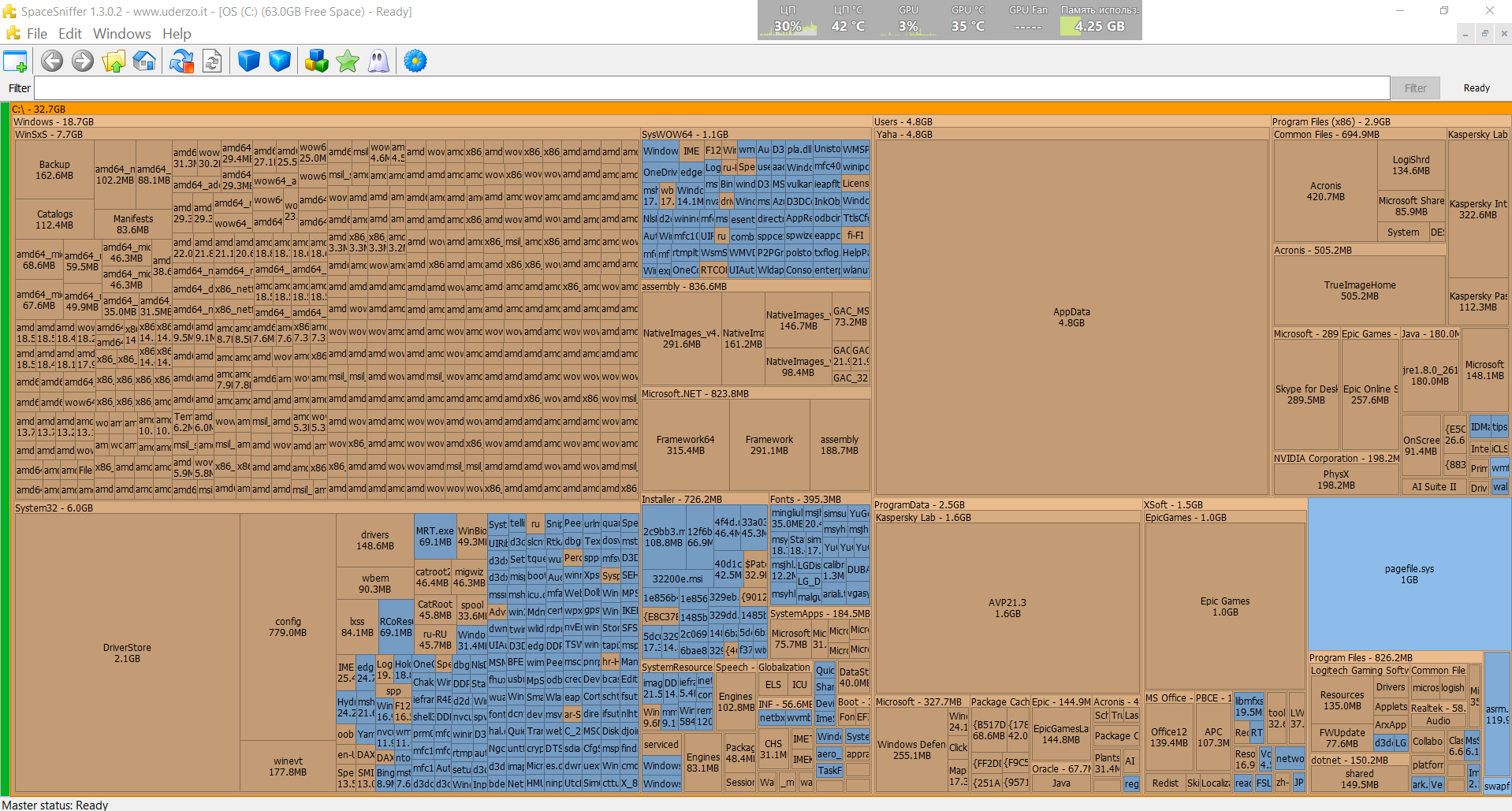The width and height of the screenshot is (1512, 811).
Task: Select the MRT.exe 69.1MB file block
Action: click(435, 536)
